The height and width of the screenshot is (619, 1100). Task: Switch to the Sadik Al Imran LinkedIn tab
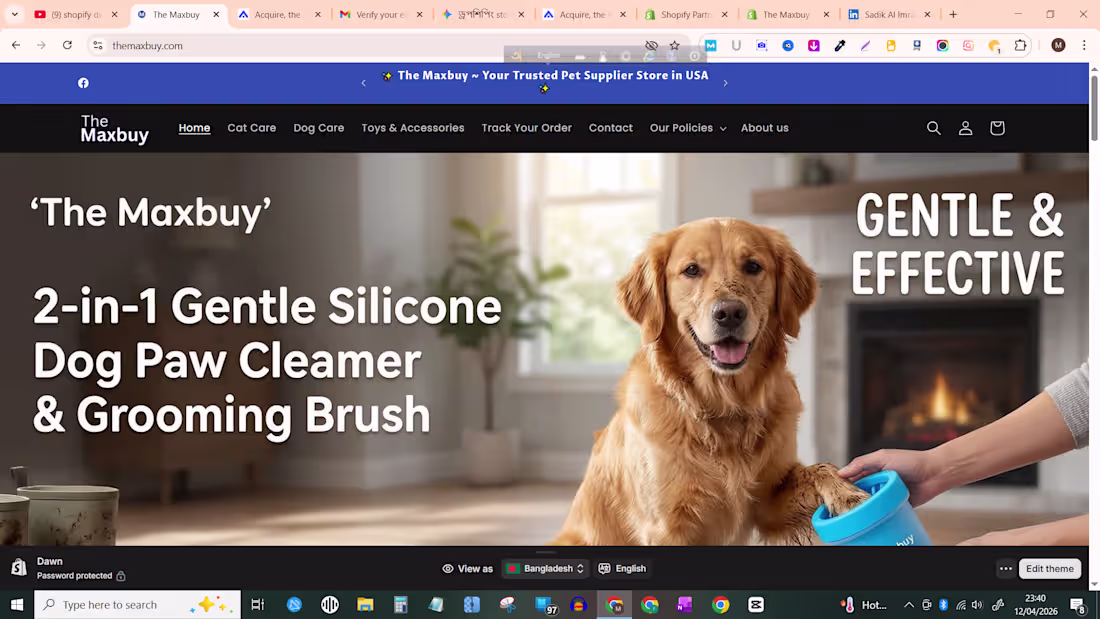(x=890, y=14)
